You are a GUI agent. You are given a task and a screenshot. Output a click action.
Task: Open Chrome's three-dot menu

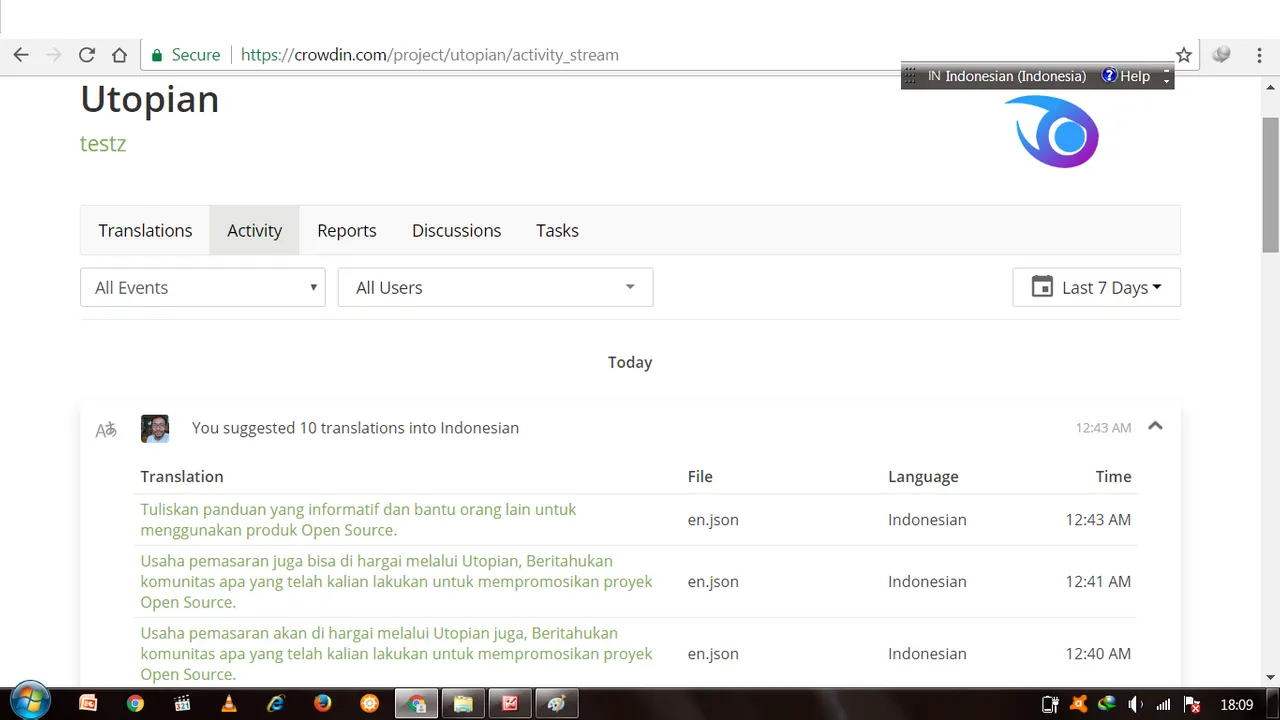1259,55
